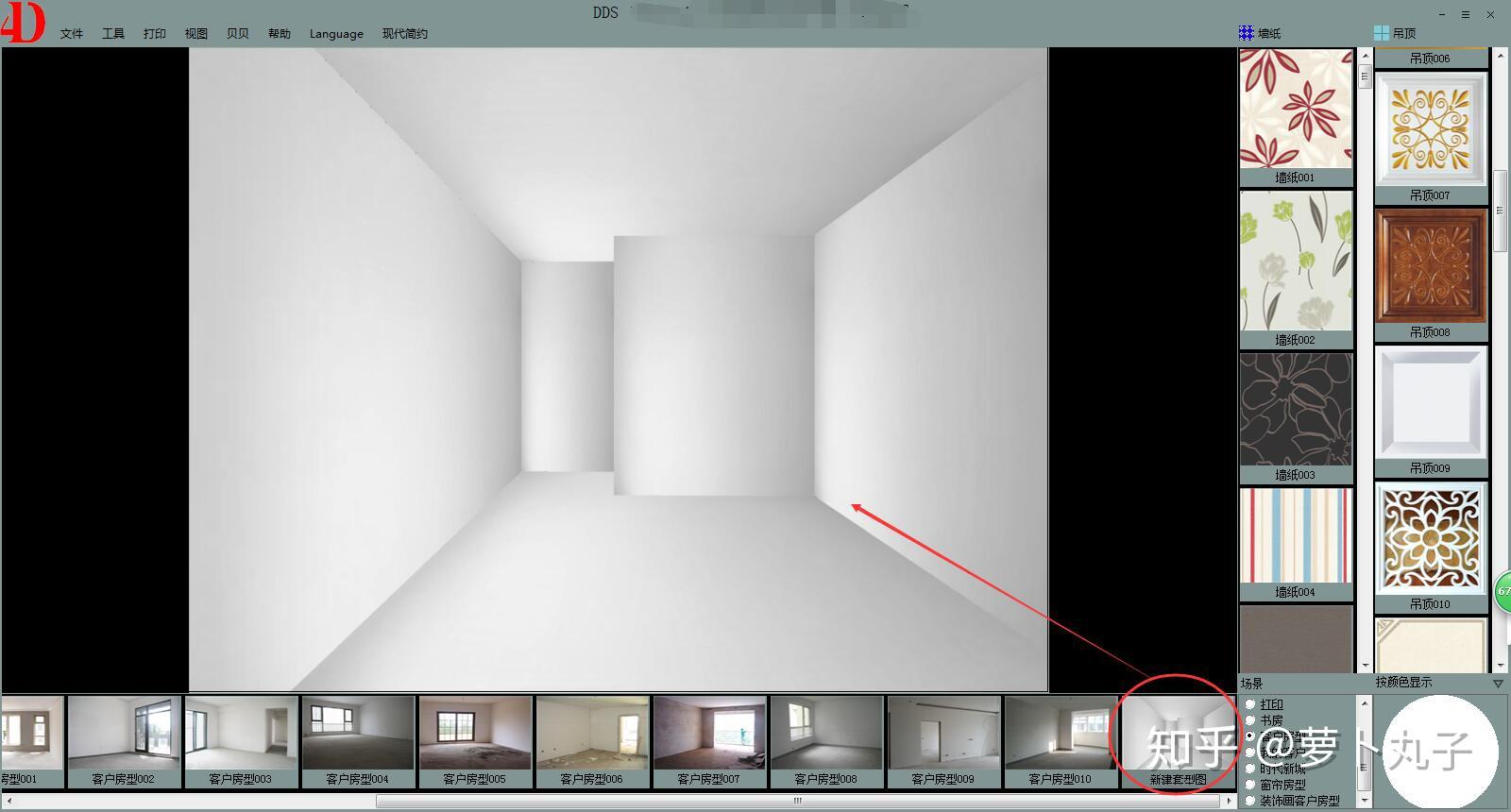Apply the 墙纸003 dark floral wallpaper

click(1296, 410)
